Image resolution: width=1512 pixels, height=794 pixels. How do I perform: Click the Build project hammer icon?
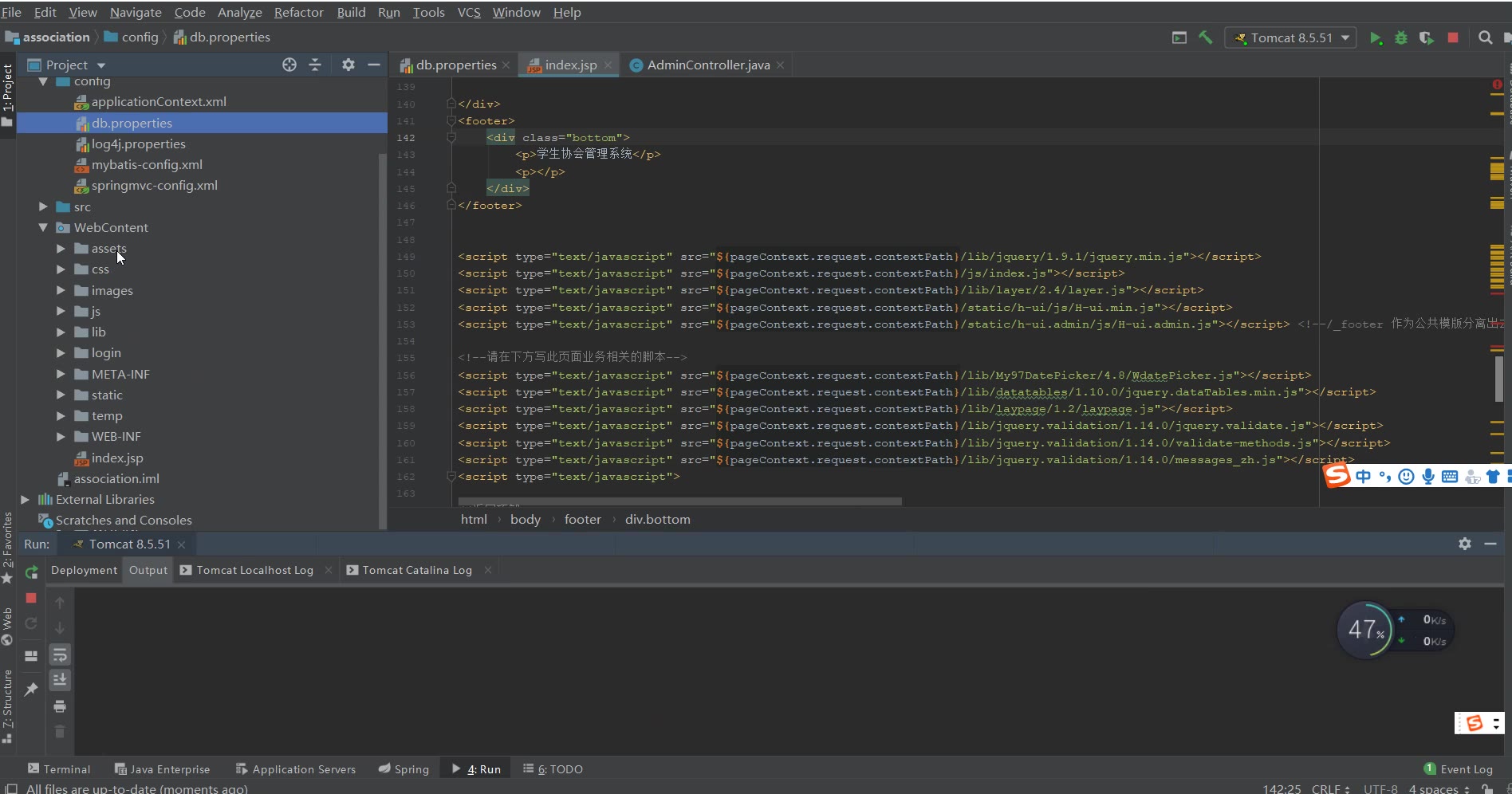tap(1206, 37)
